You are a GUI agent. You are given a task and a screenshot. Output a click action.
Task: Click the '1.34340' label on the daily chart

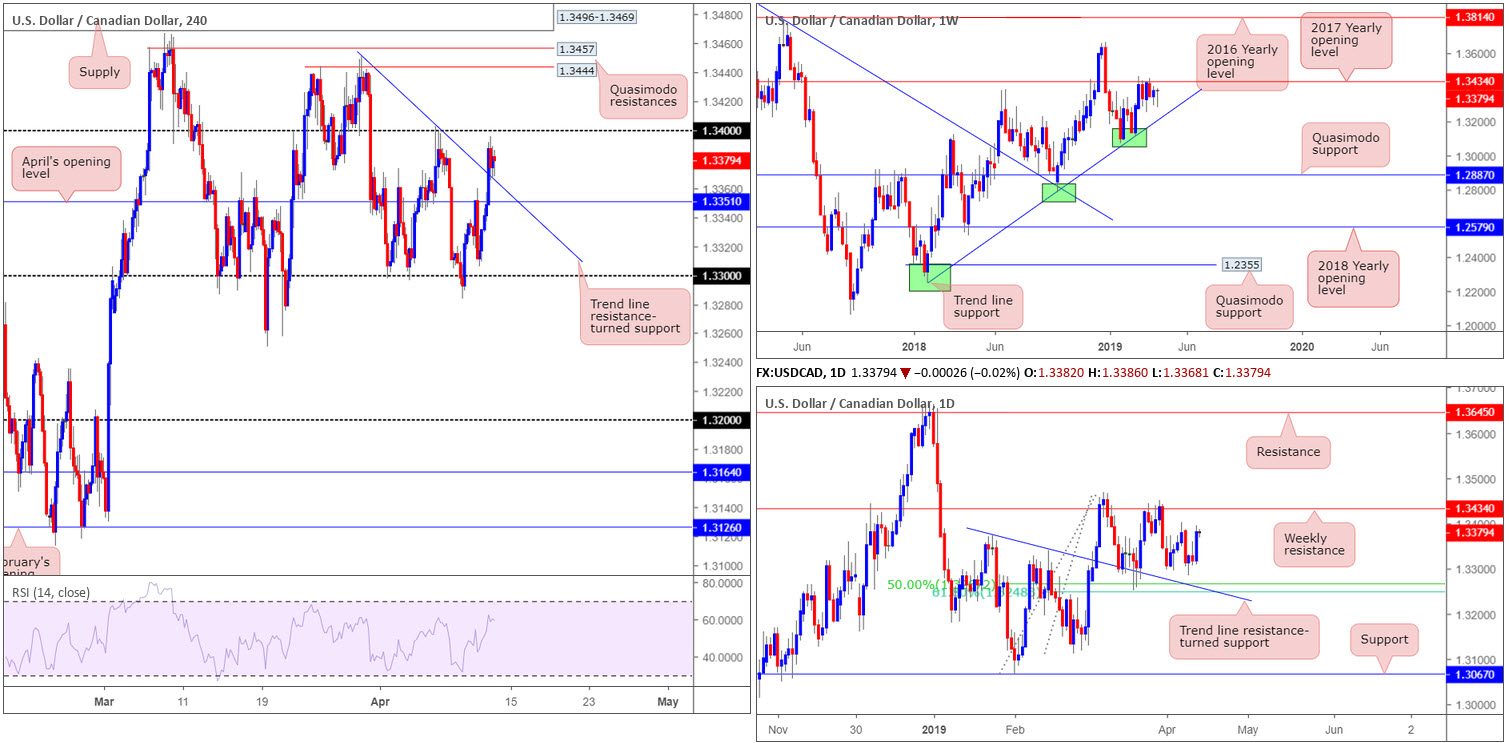coord(1474,509)
